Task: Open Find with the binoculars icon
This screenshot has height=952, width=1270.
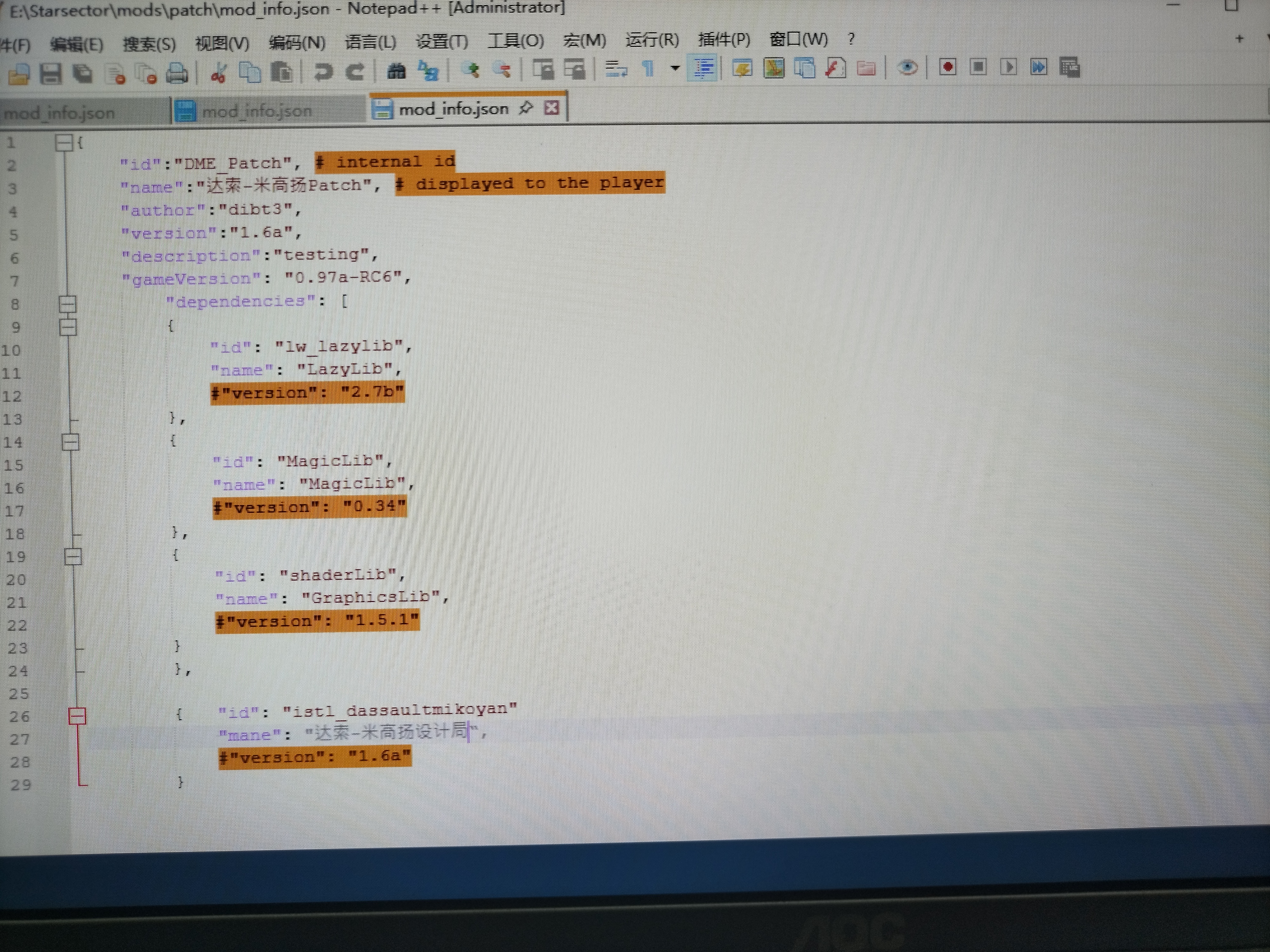Action: point(396,71)
